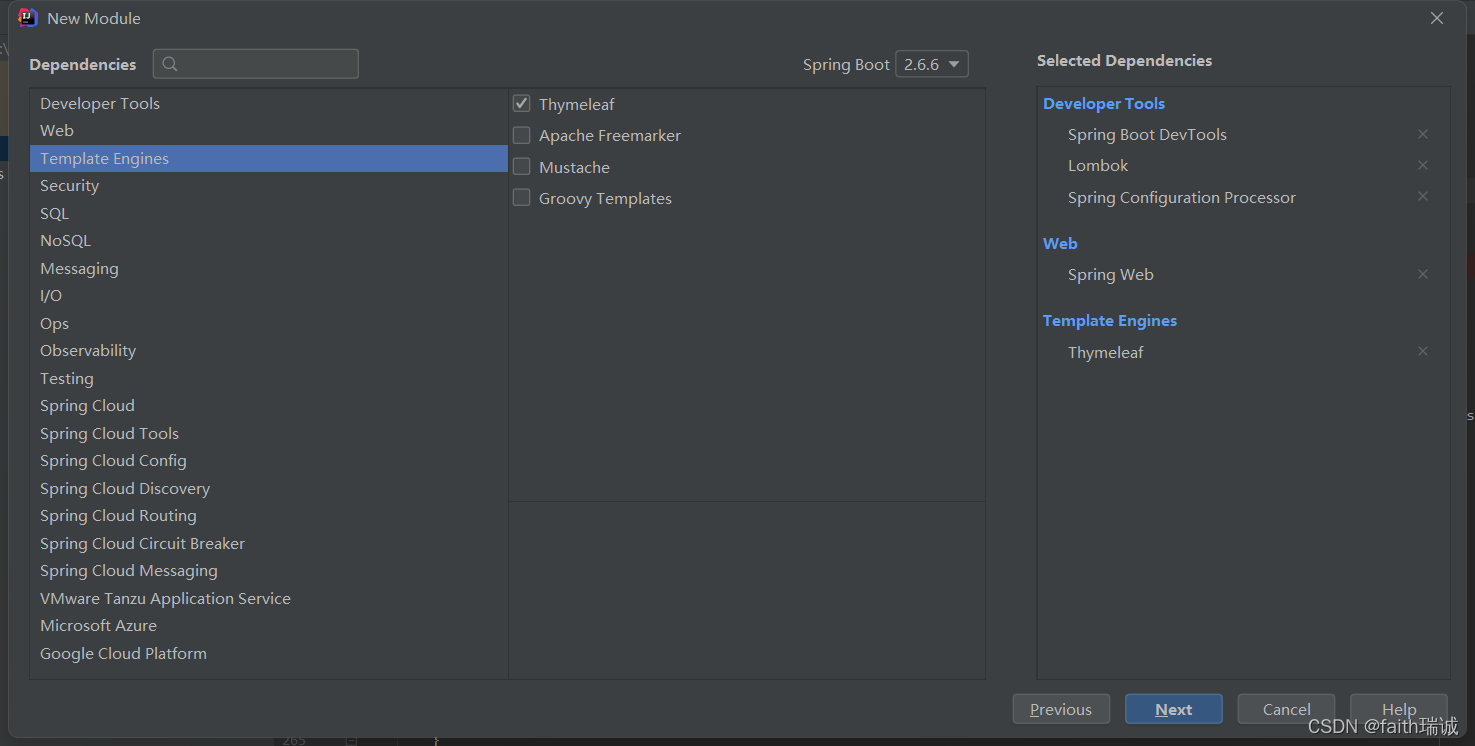1475x746 pixels.
Task: Cancel the New Module wizard
Action: (1286, 709)
